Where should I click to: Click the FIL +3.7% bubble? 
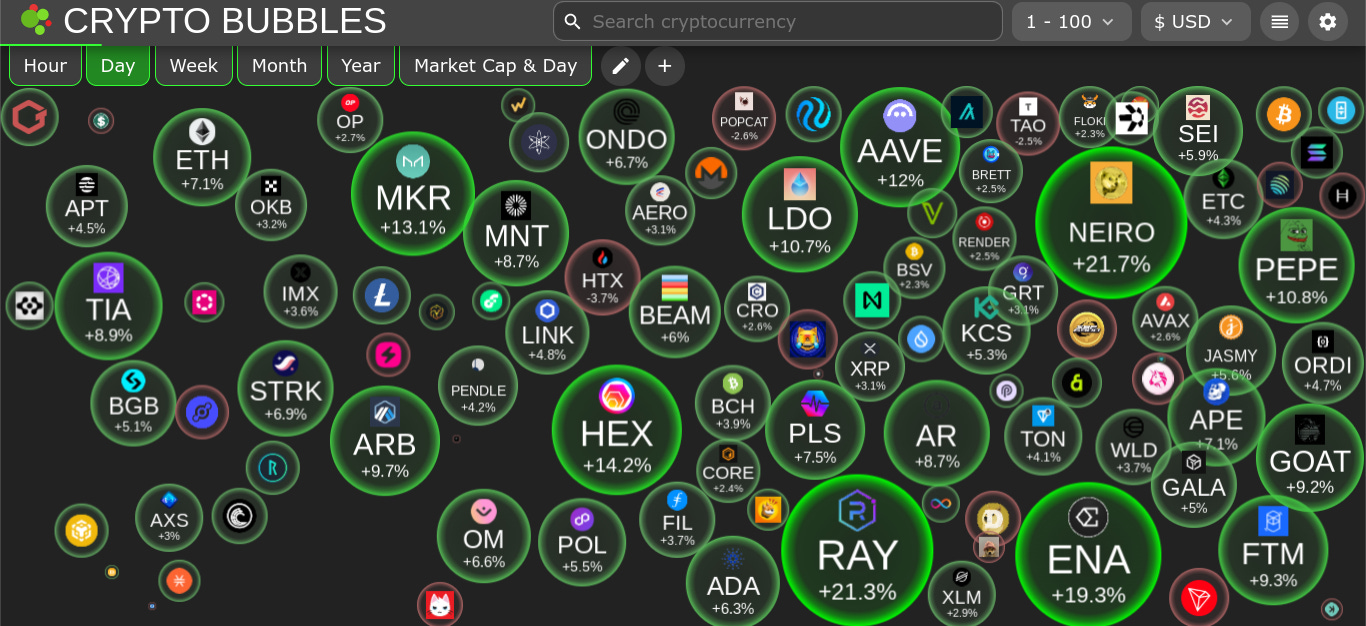[x=677, y=520]
